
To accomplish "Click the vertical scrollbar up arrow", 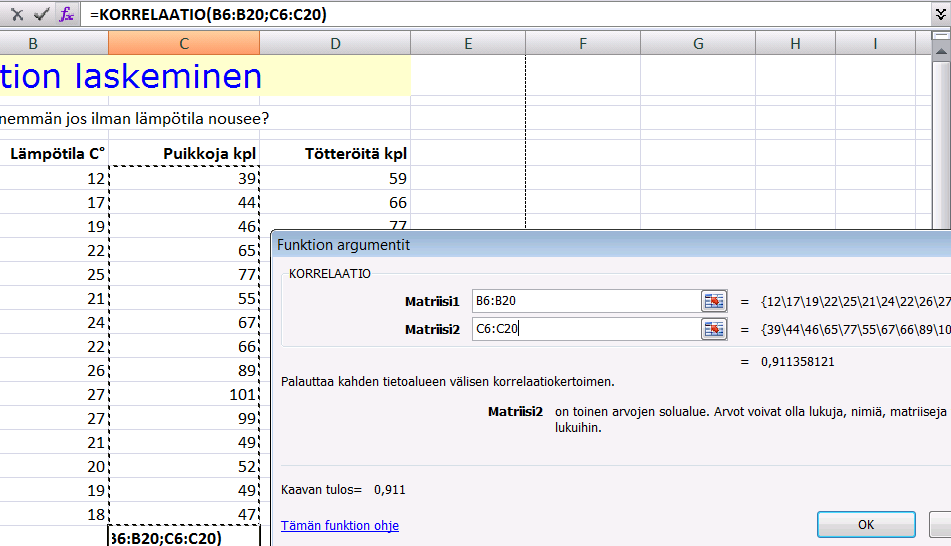I will [x=941, y=52].
